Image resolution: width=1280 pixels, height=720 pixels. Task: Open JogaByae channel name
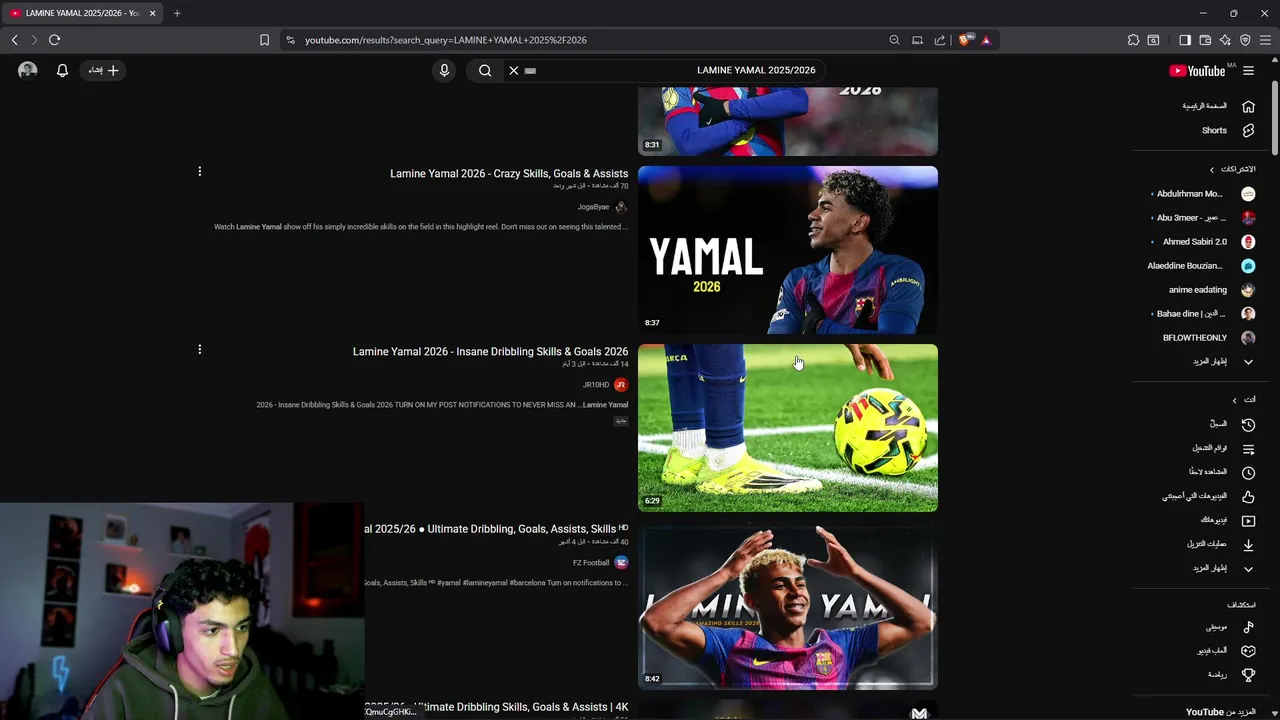[x=593, y=207]
